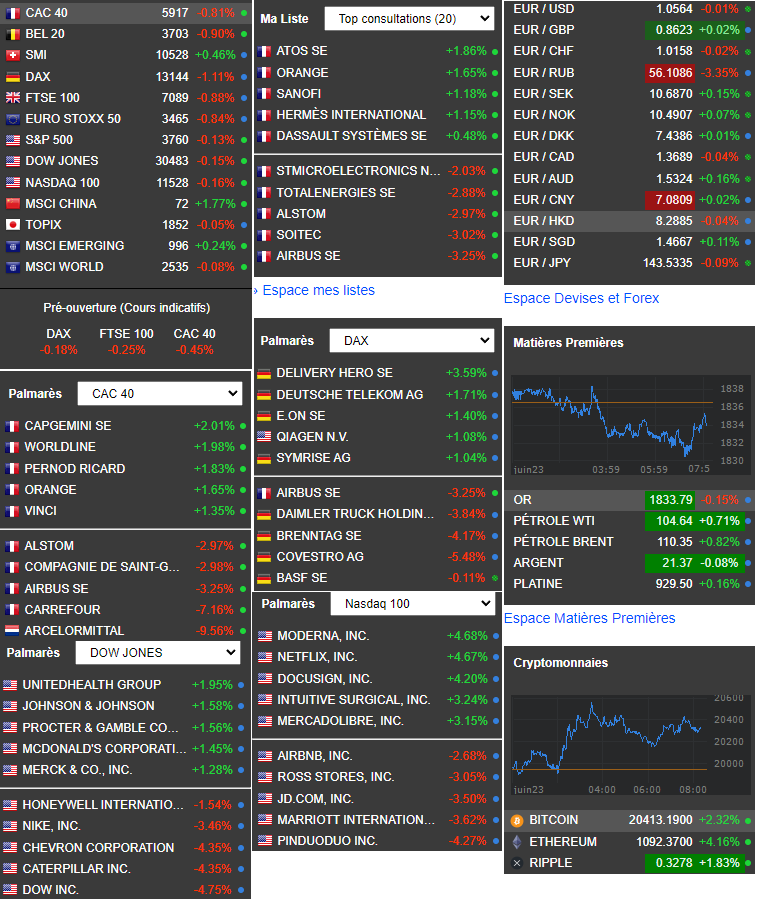Screen dimensions: 759x900
Task: Click the German flag beside DAX index
Action: coord(13,77)
